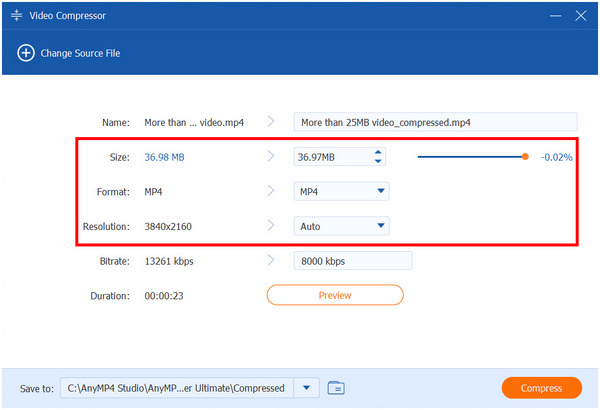Minimize the Video Compressor window
Viewport: 600px width, 410px height.
(555, 16)
